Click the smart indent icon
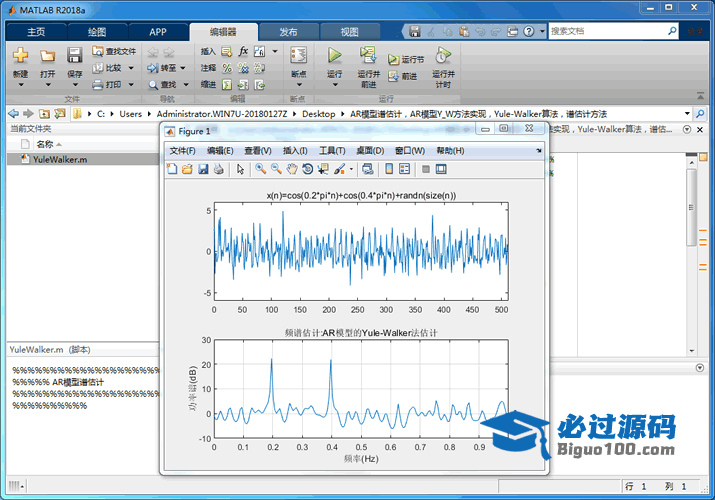The height and width of the screenshot is (500, 715). [x=227, y=85]
